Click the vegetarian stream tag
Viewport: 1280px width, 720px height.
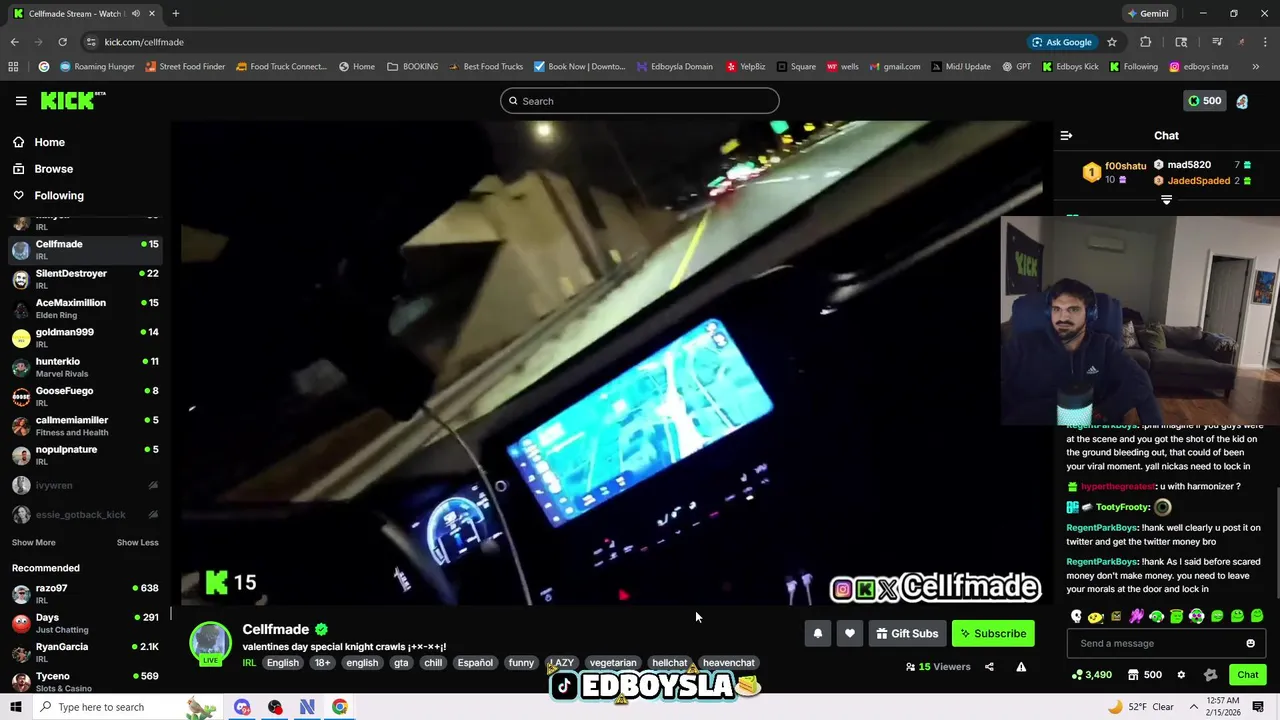613,663
